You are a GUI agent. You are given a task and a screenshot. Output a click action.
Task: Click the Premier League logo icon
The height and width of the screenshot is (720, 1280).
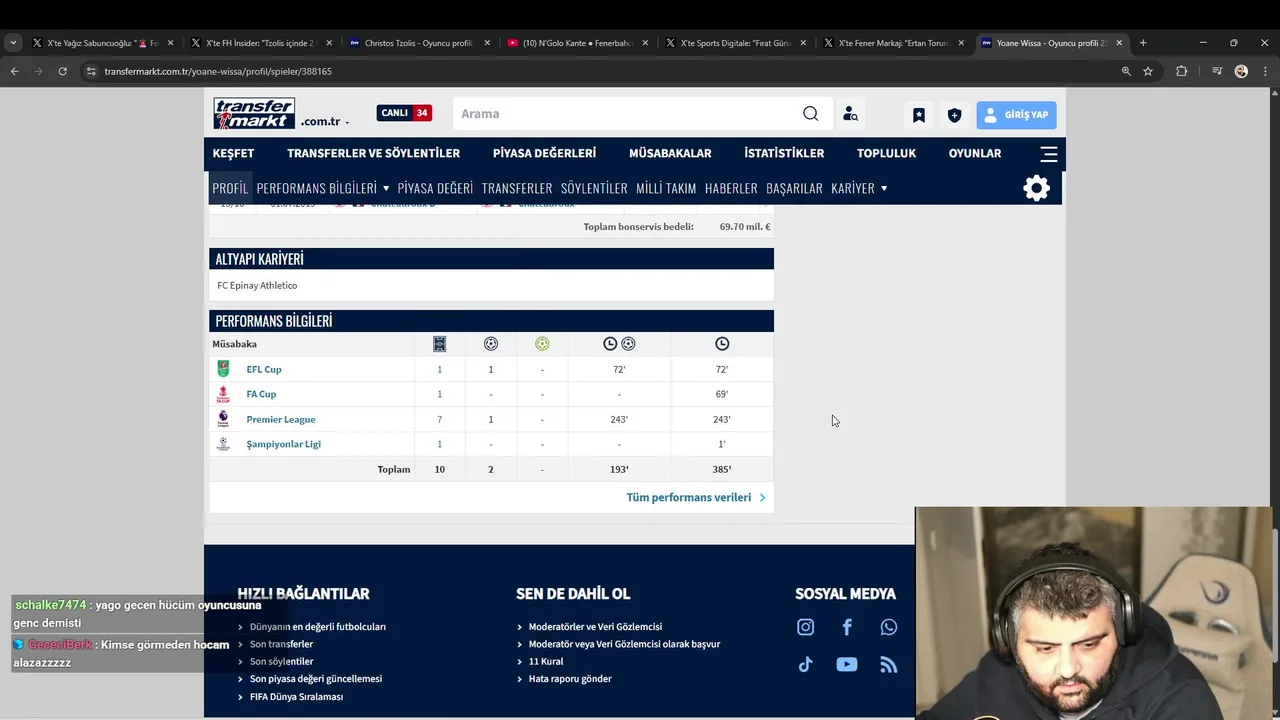[x=223, y=419]
